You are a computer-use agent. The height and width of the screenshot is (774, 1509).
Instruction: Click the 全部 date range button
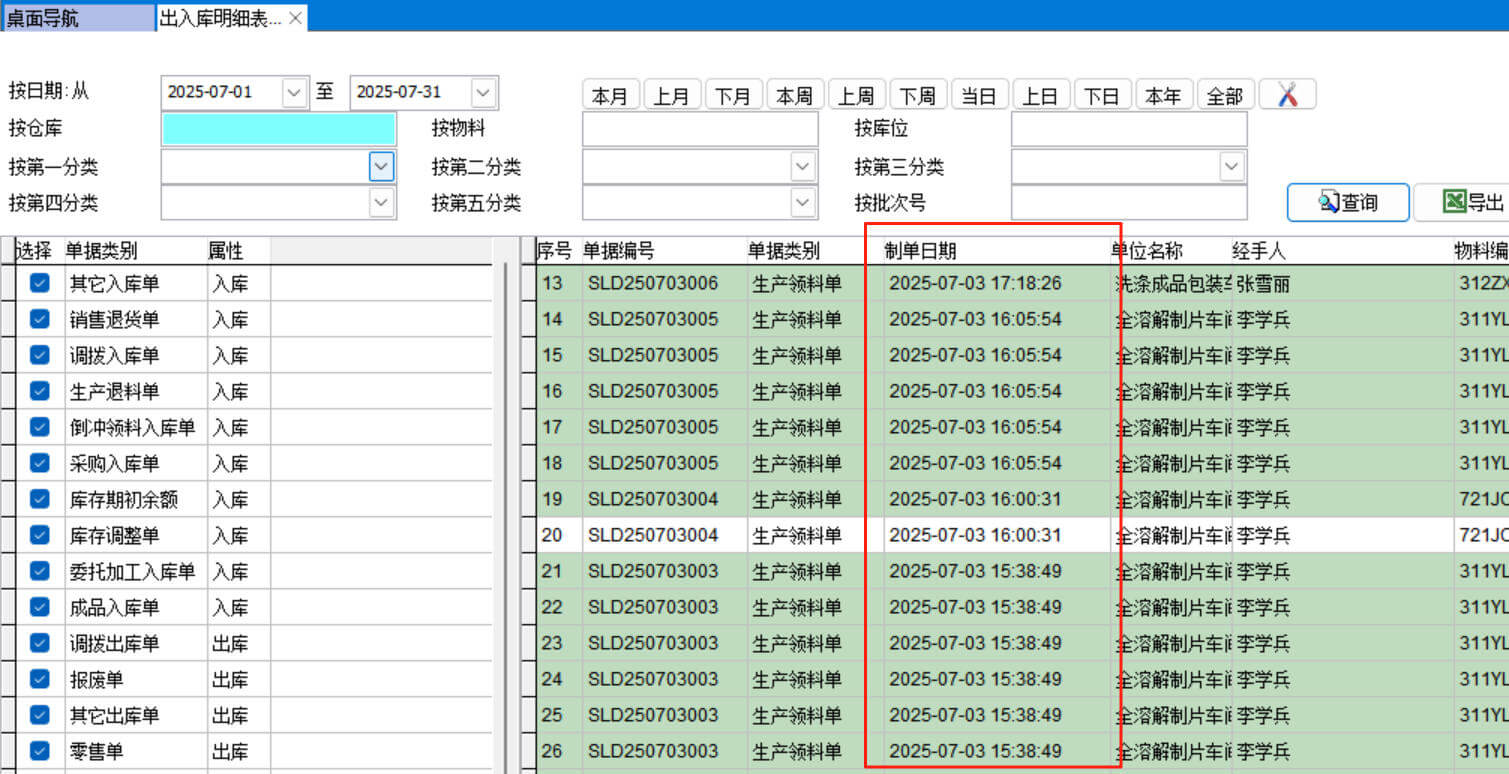point(1224,95)
